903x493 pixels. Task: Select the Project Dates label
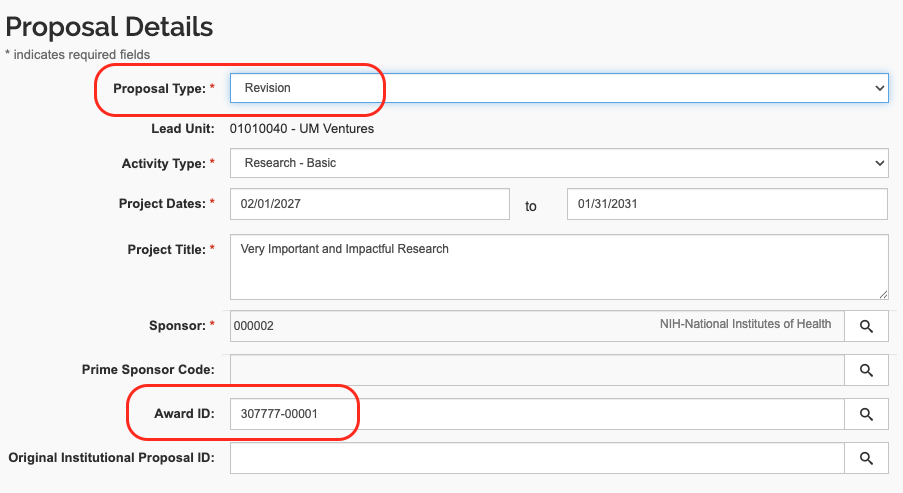(x=166, y=203)
